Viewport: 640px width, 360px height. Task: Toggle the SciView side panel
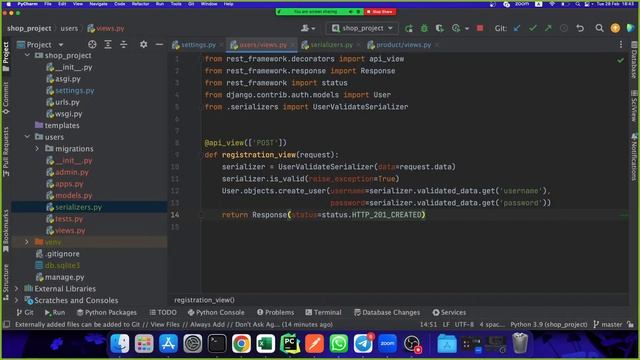click(x=634, y=105)
